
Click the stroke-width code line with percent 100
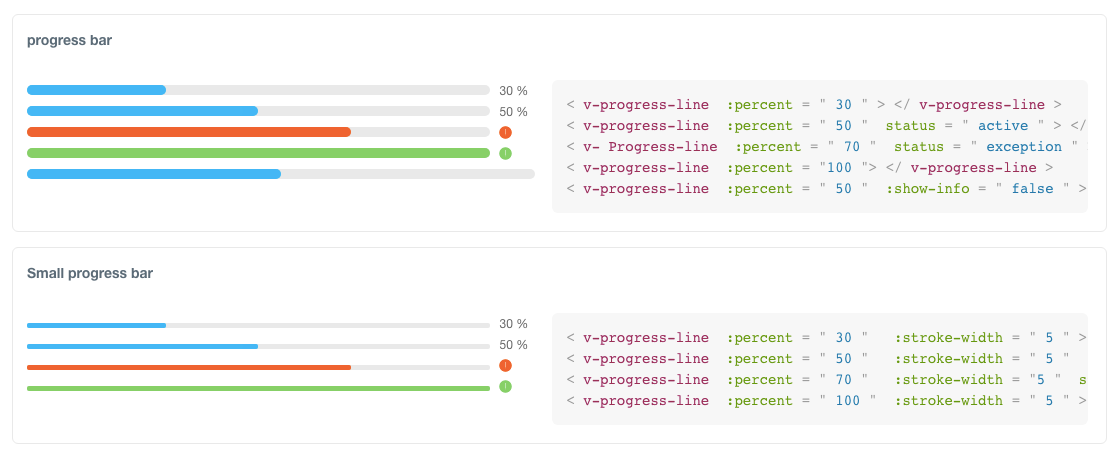coord(820,401)
